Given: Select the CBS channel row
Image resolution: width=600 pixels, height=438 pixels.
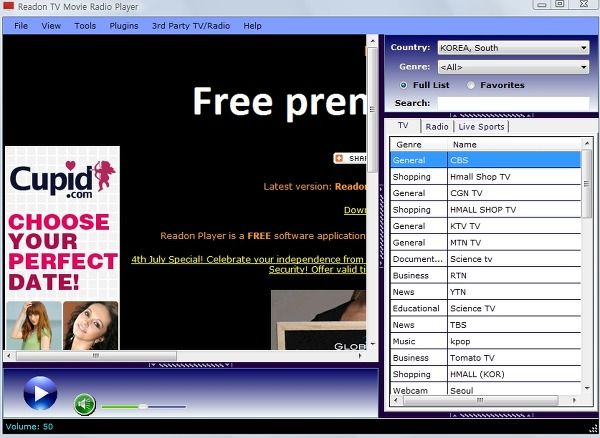Looking at the screenshot, I should 486,160.
